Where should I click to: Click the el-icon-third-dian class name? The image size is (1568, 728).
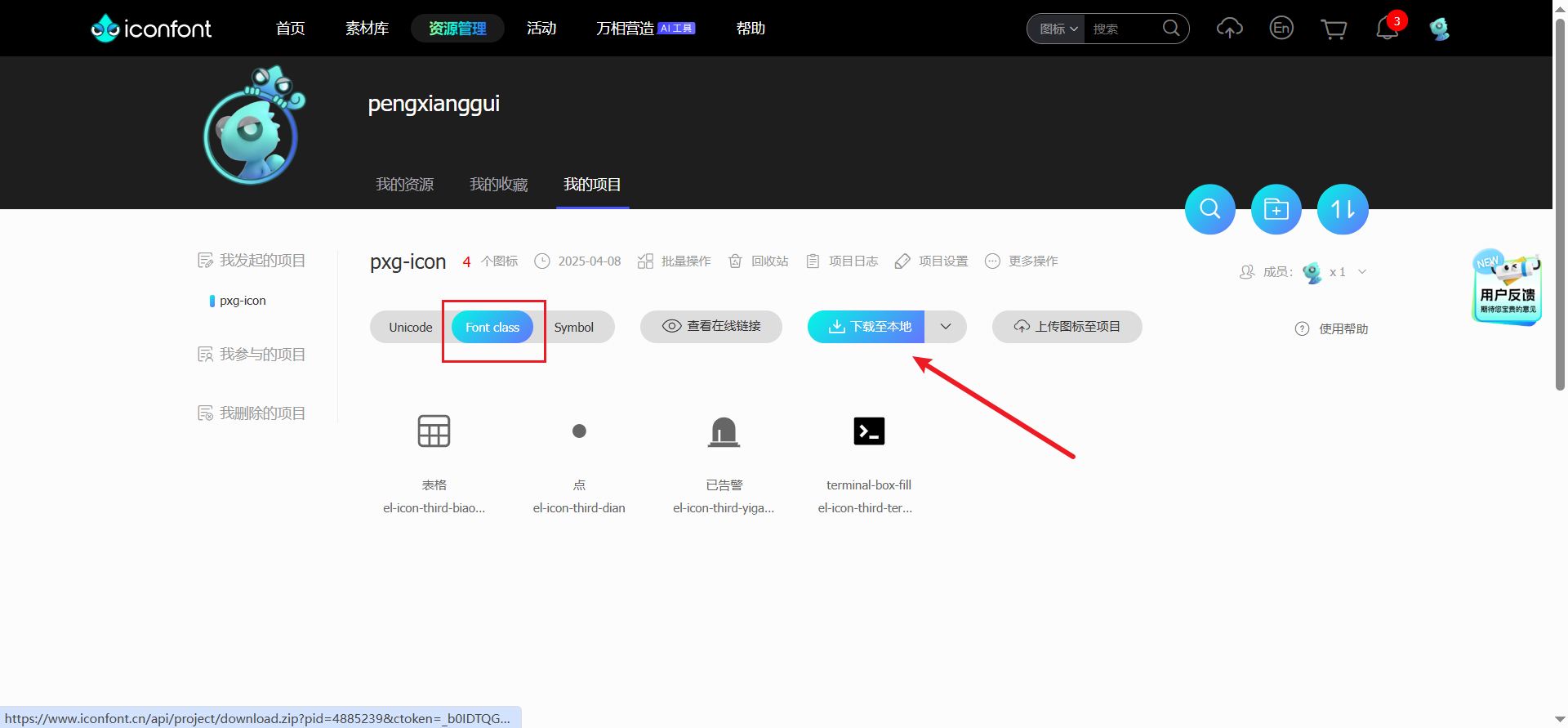pyautogui.click(x=579, y=508)
